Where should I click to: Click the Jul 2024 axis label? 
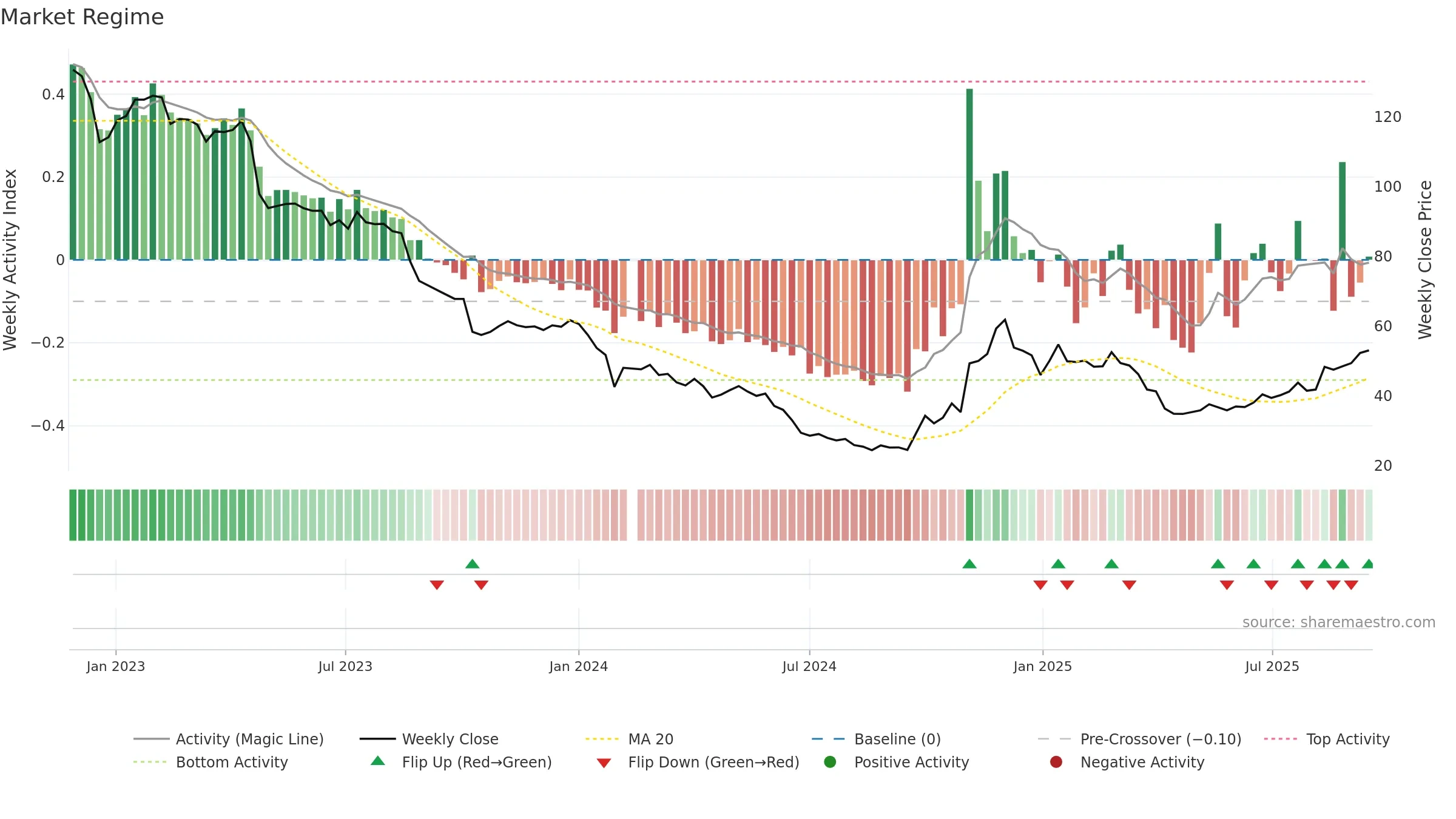click(809, 666)
